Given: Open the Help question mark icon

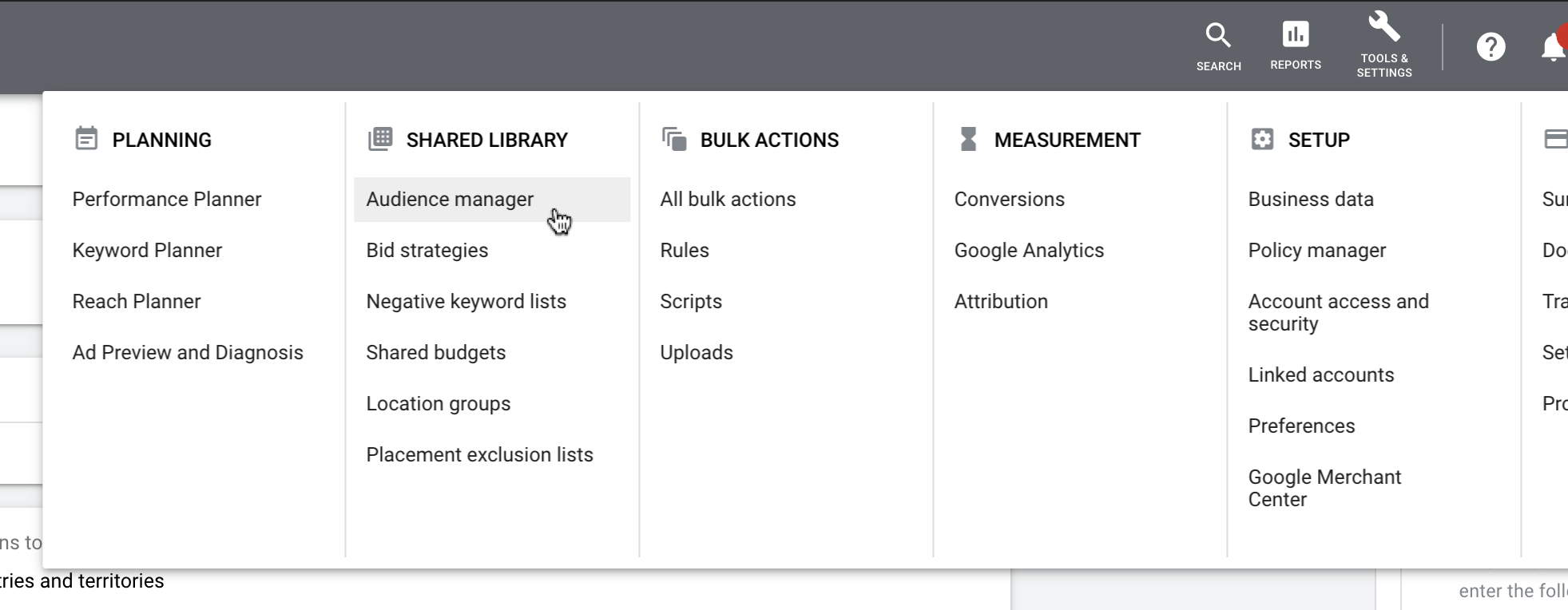Looking at the screenshot, I should pyautogui.click(x=1491, y=46).
